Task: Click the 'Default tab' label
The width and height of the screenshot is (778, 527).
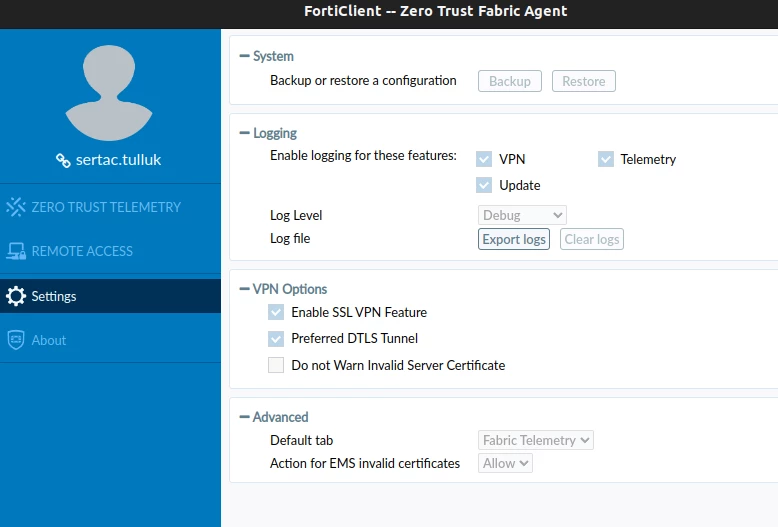Action: [x=301, y=440]
